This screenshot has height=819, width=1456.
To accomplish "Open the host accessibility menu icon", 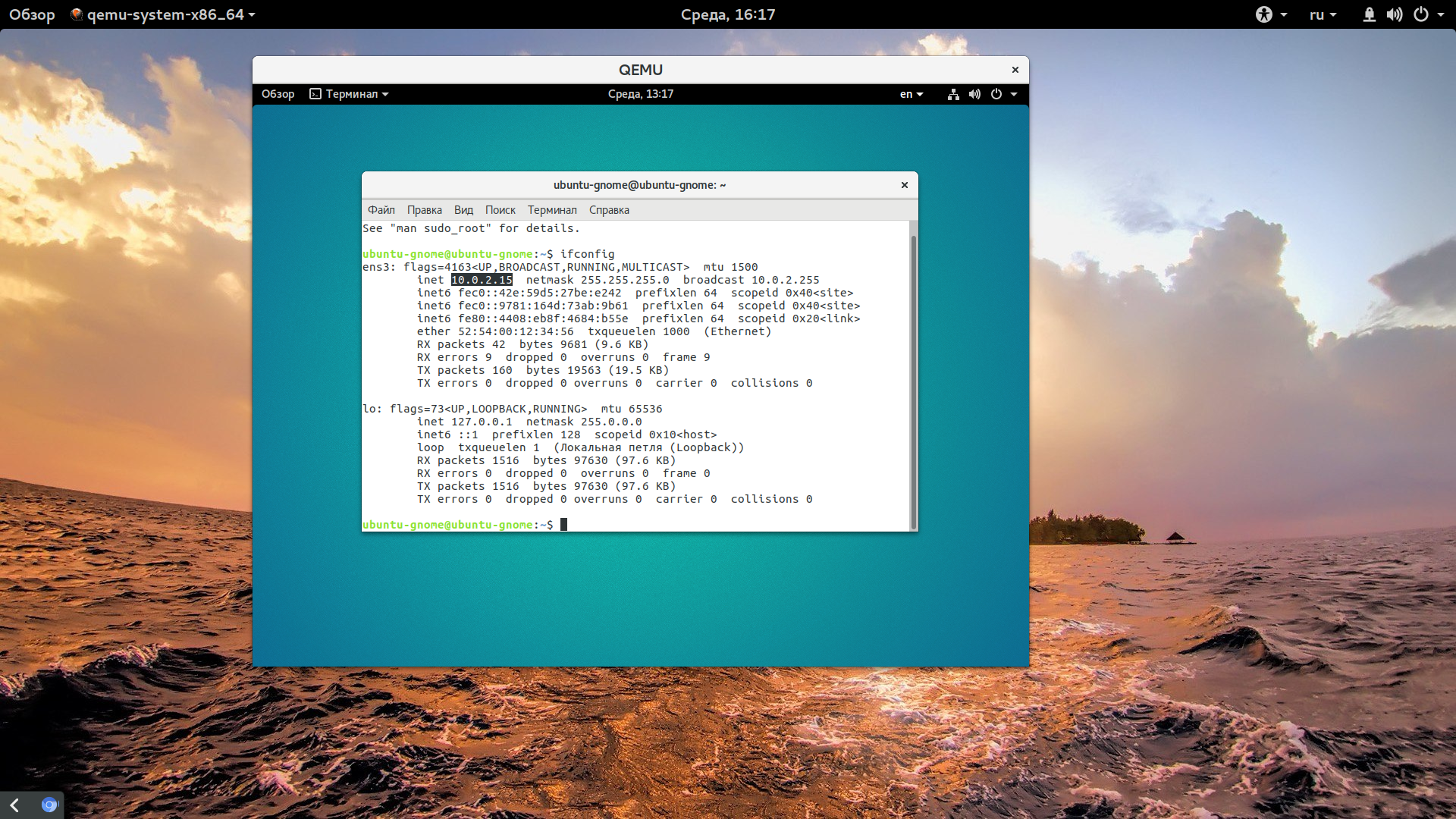I will pyautogui.click(x=1263, y=14).
